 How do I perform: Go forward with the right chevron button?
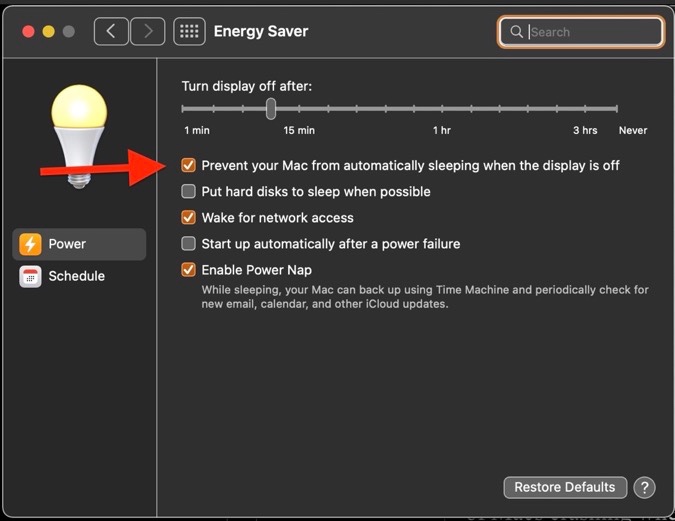point(148,31)
